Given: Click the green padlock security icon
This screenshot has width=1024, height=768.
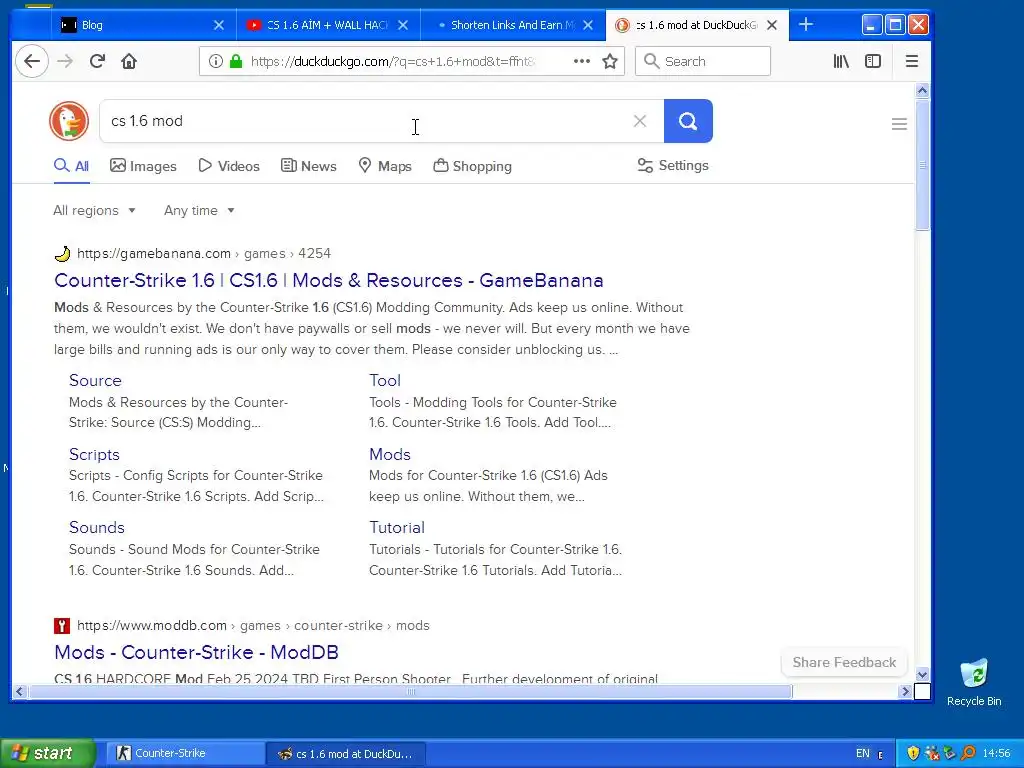Looking at the screenshot, I should (236, 61).
